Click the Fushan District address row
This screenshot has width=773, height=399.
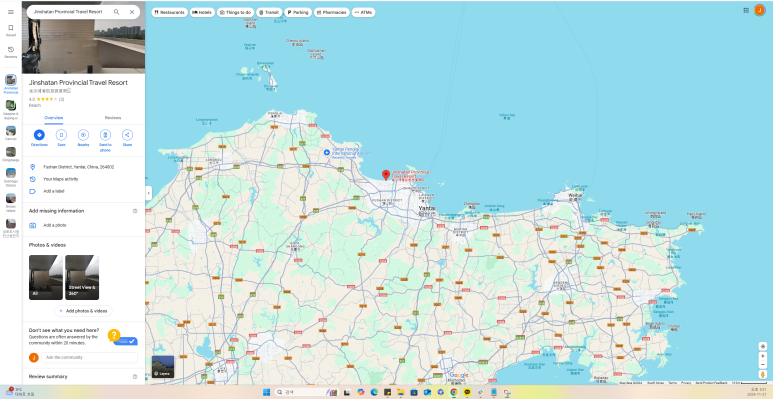click(x=83, y=167)
